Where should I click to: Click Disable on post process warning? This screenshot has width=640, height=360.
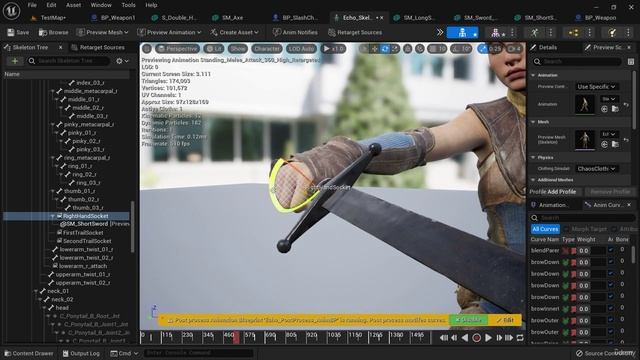[x=468, y=320]
